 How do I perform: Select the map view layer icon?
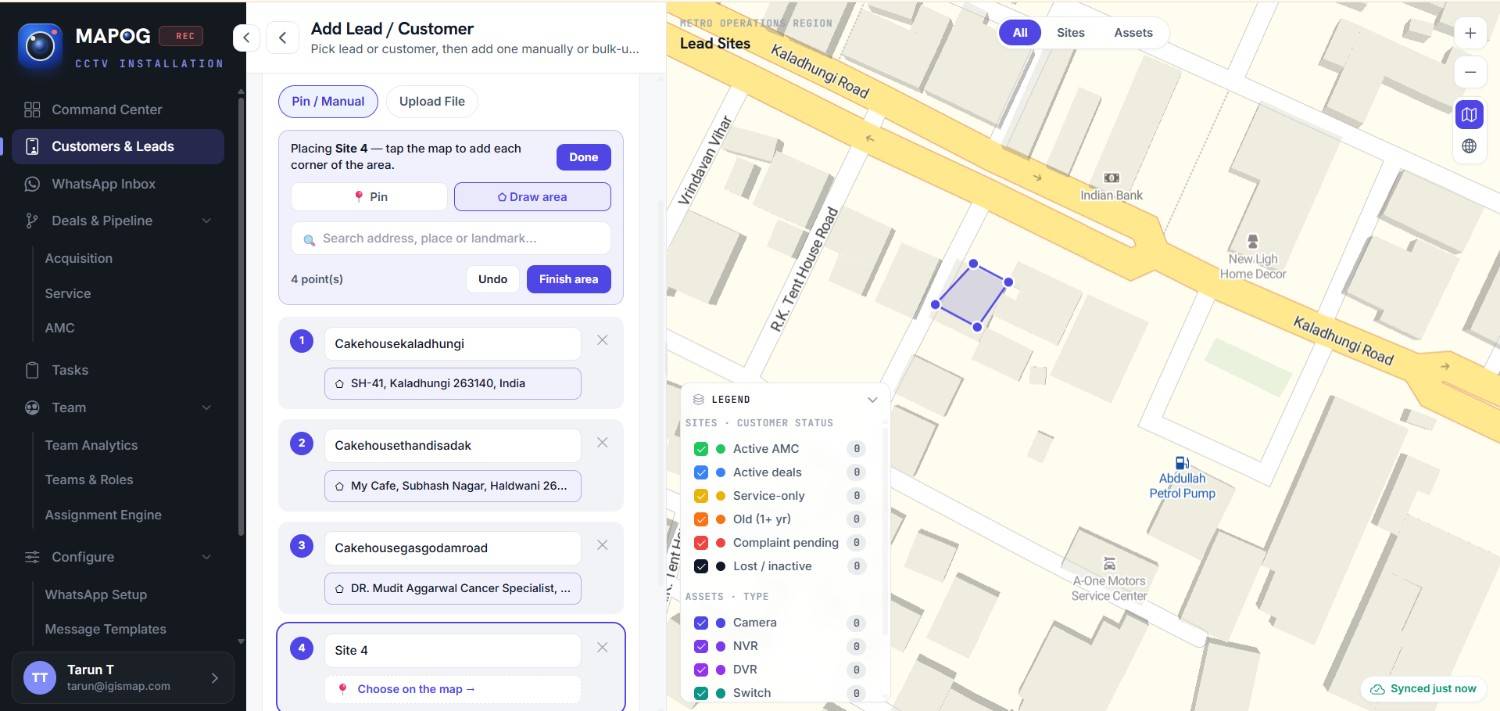1469,115
